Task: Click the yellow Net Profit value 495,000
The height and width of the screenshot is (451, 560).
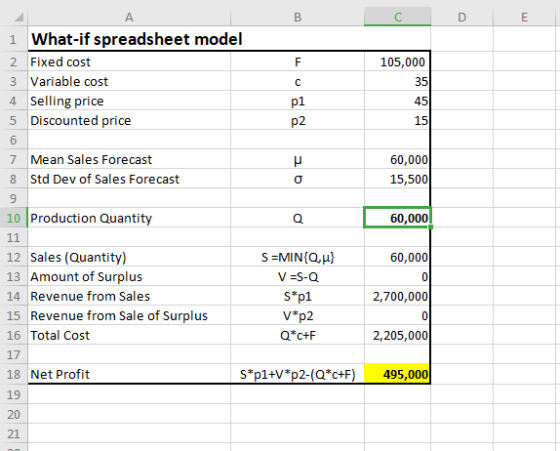Action: pyautogui.click(x=398, y=374)
